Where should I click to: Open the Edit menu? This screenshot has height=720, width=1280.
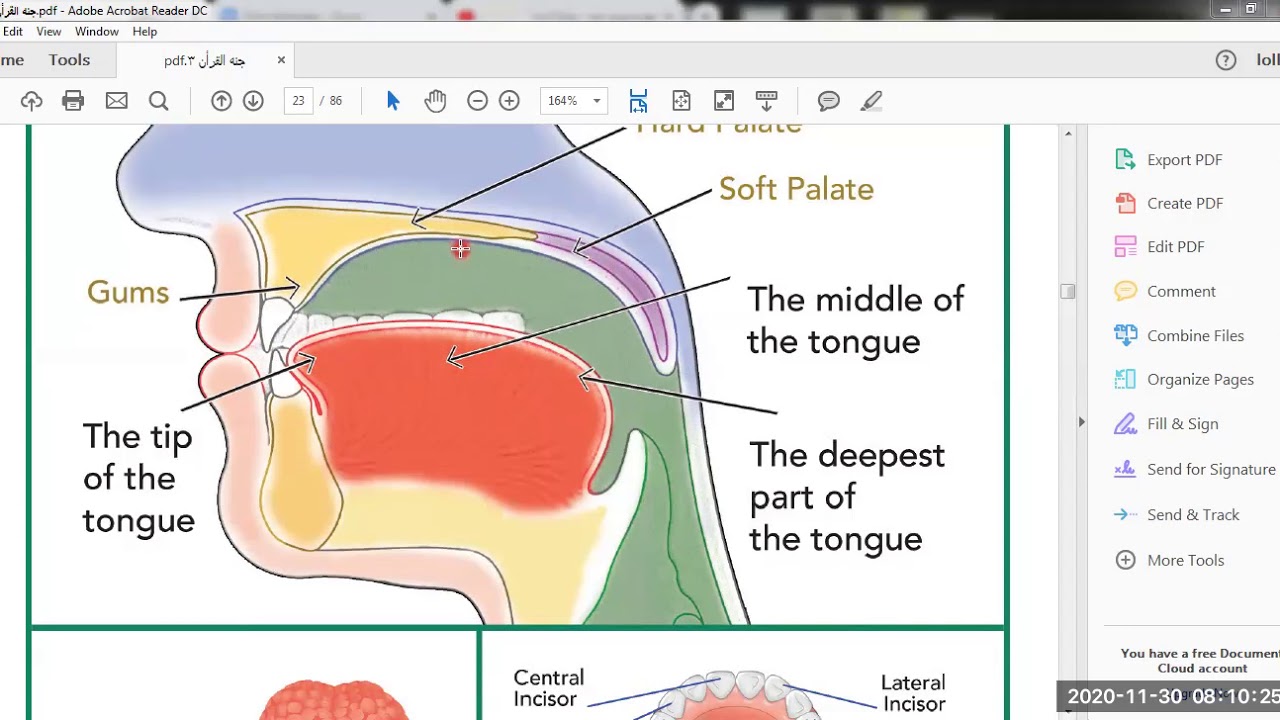(12, 32)
